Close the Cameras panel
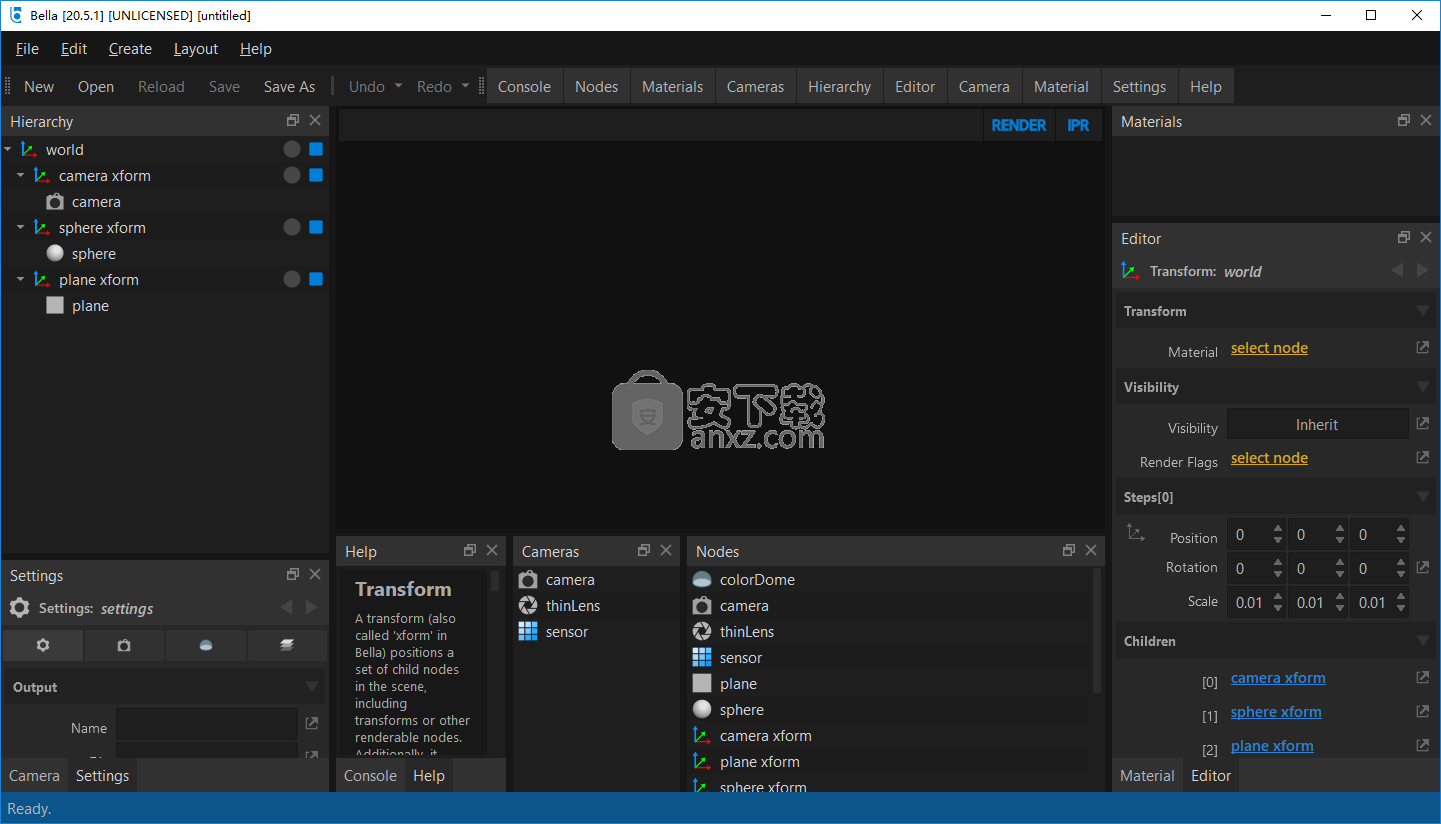1441x824 pixels. pos(666,550)
